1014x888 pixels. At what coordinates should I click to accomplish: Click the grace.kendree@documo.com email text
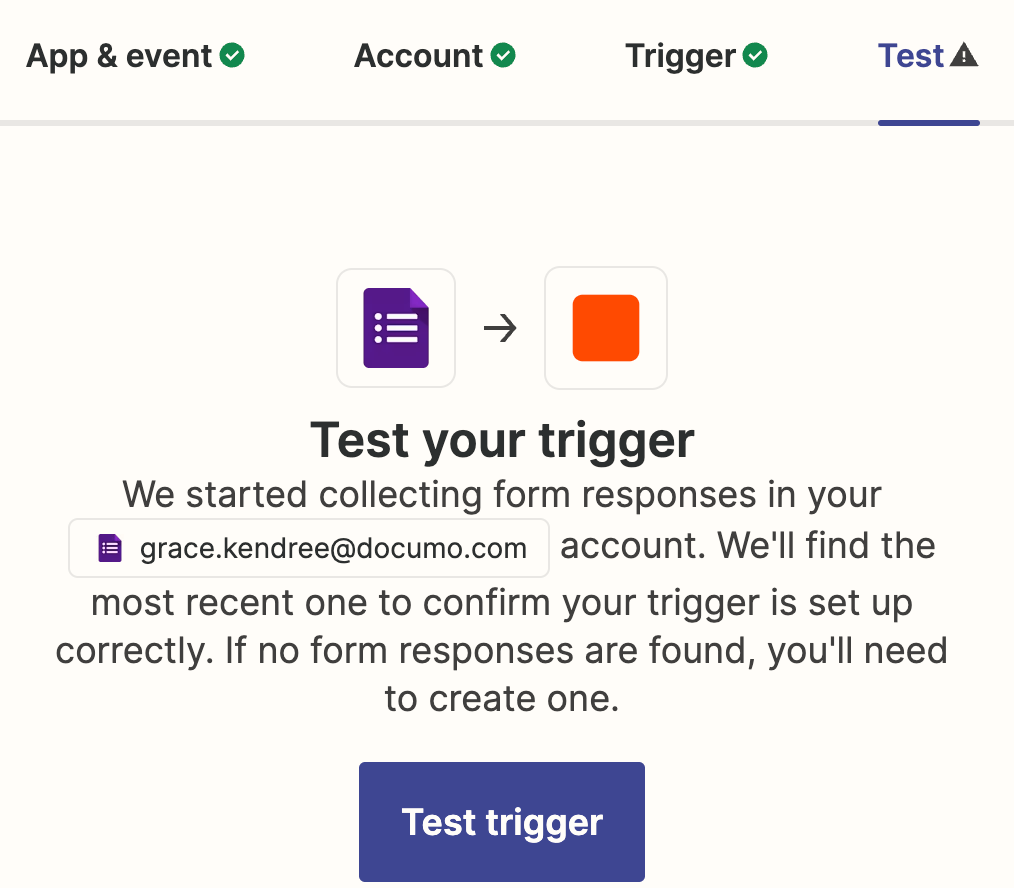click(334, 548)
